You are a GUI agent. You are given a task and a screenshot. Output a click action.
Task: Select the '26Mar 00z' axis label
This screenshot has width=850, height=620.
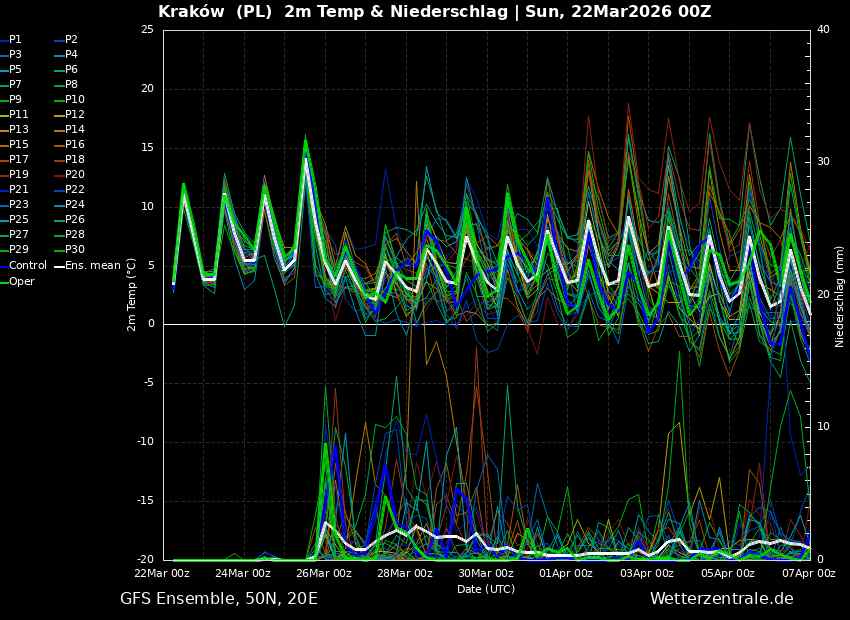click(x=324, y=573)
